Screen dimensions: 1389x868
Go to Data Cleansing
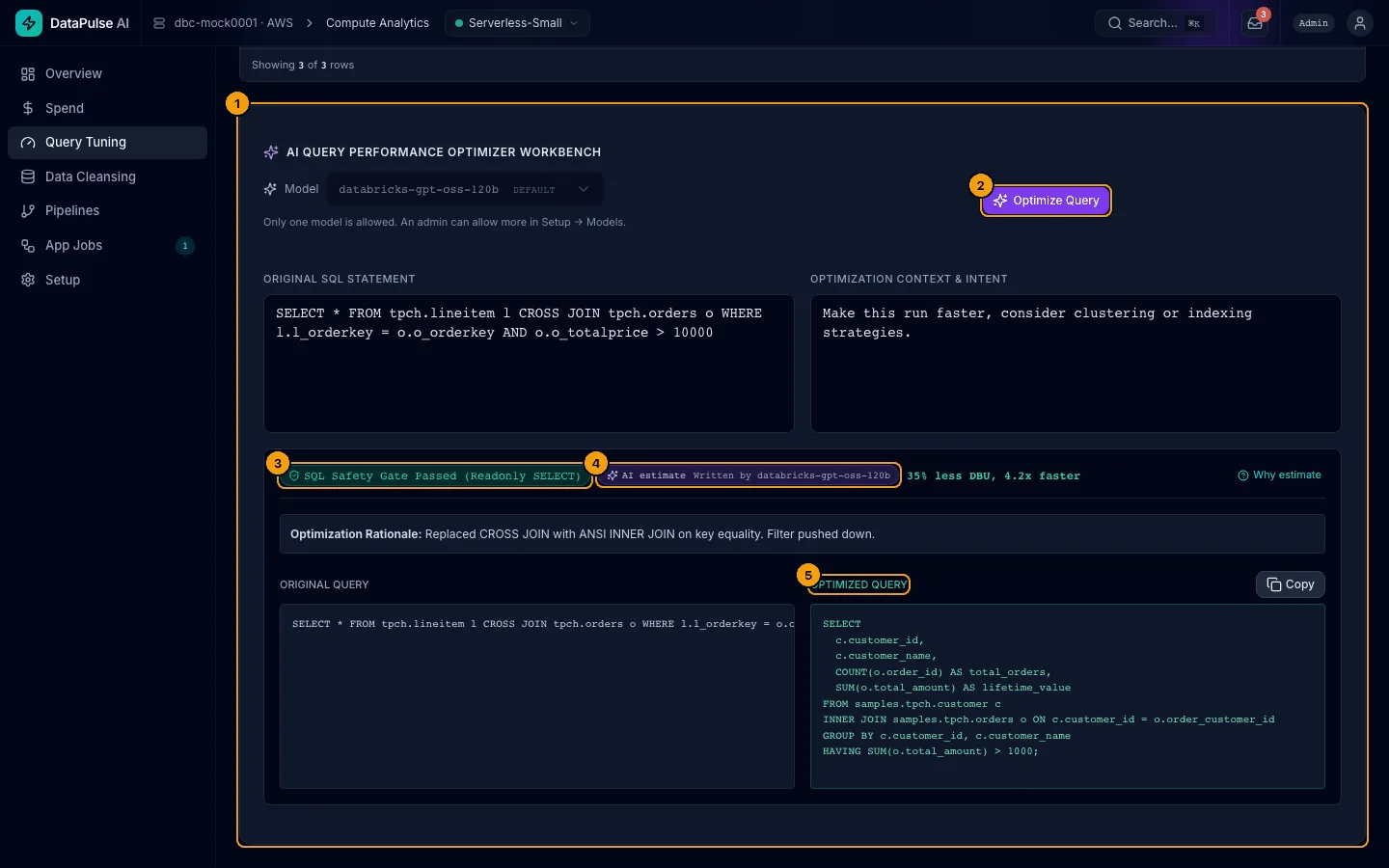[x=107, y=176]
